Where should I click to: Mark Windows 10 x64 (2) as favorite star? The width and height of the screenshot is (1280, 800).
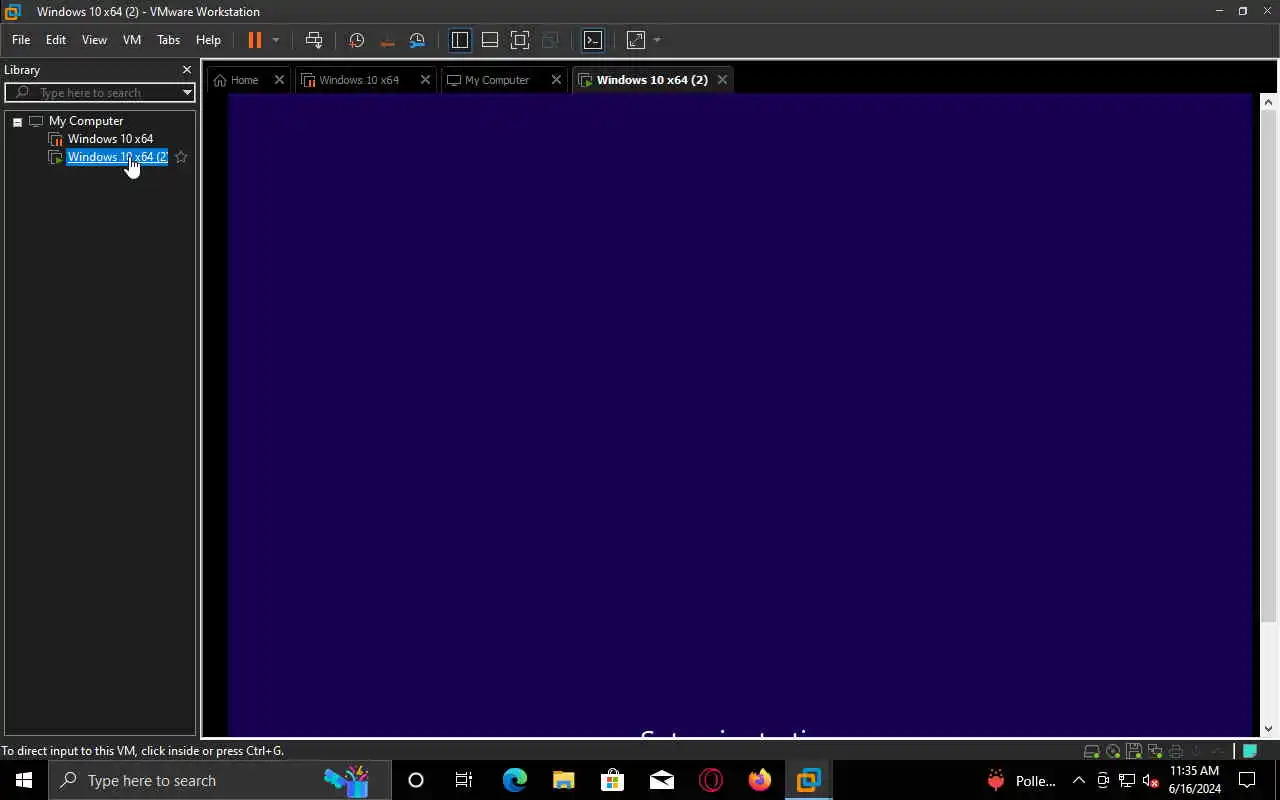[181, 157]
